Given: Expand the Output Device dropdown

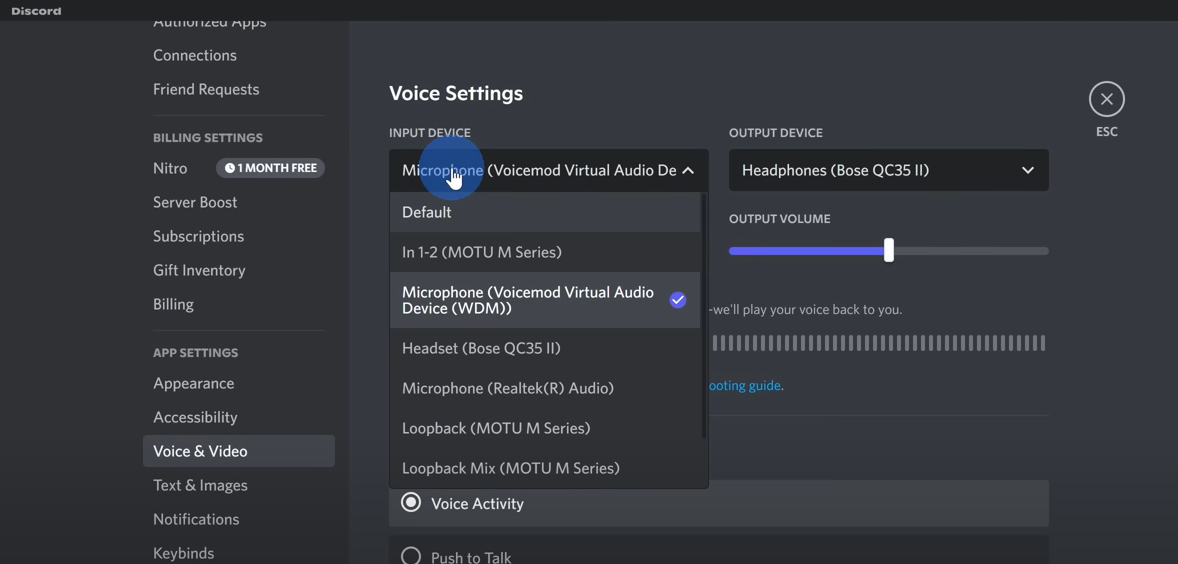Looking at the screenshot, I should point(1027,171).
